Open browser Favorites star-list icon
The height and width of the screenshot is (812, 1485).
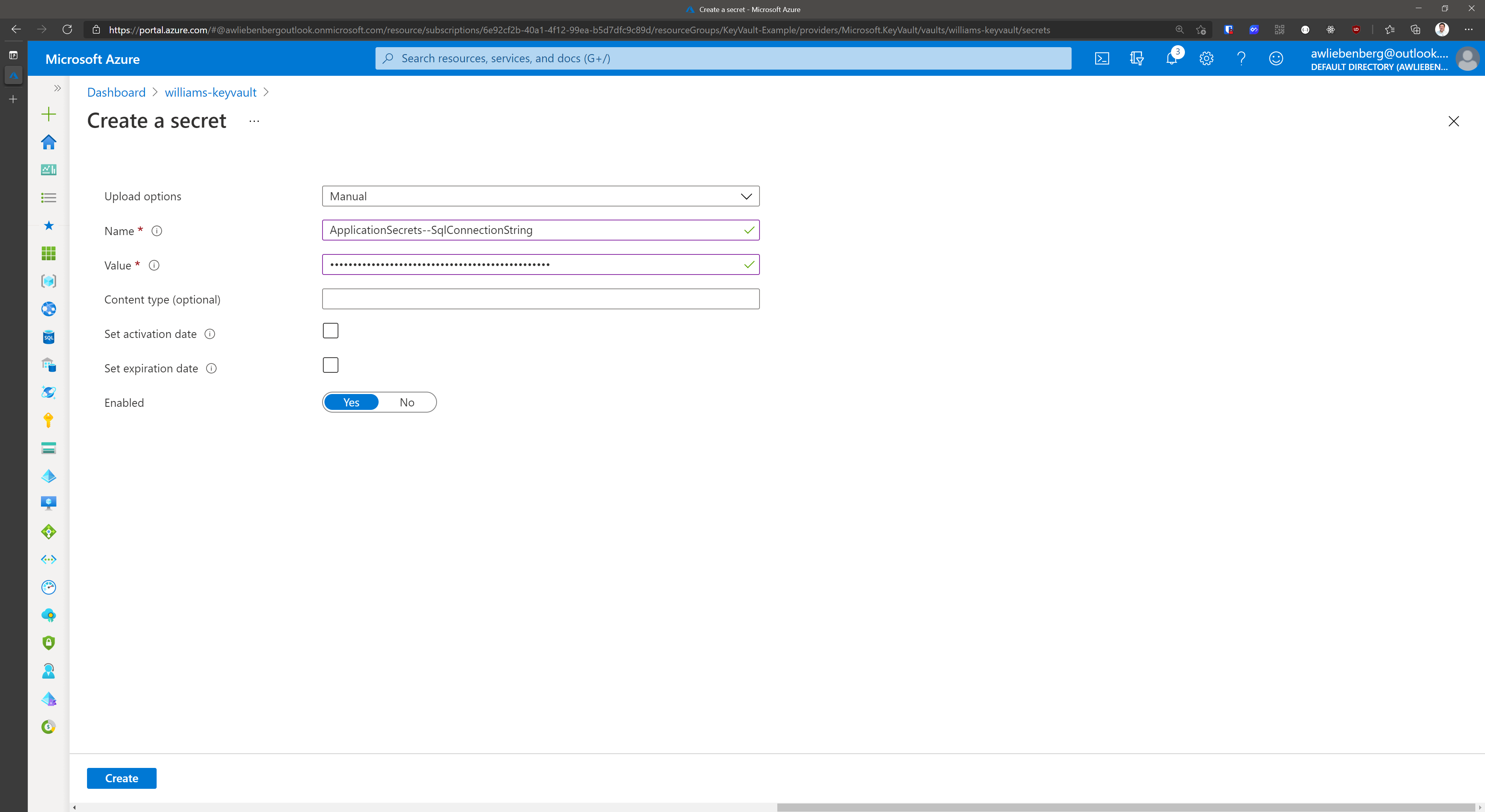click(x=1389, y=29)
